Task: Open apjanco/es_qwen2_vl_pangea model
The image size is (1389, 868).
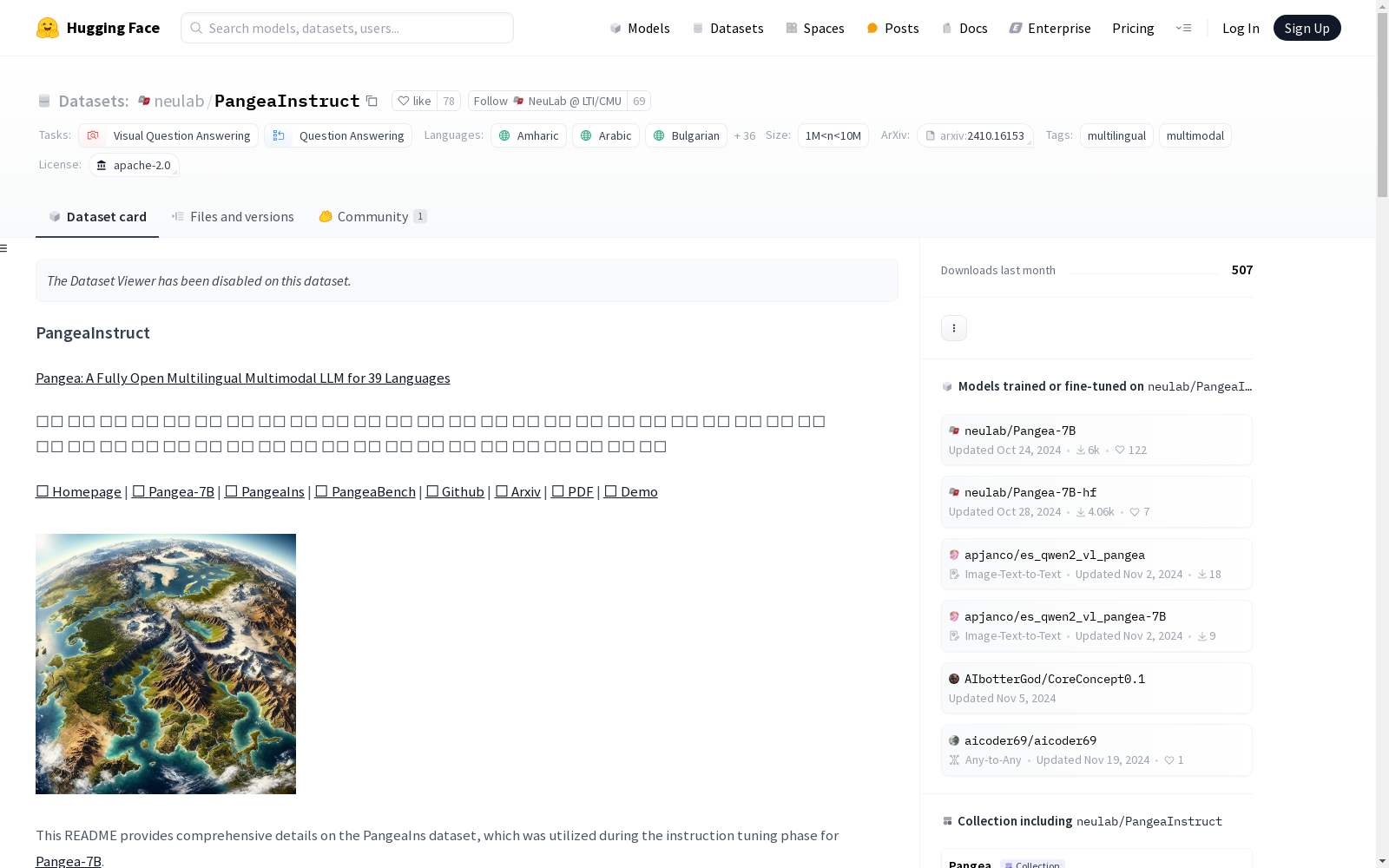Action: pos(1096,564)
